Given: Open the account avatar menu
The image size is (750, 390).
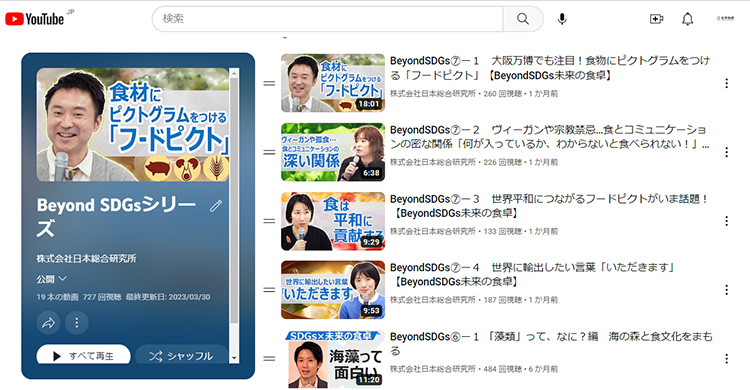Looking at the screenshot, I should coord(725,19).
